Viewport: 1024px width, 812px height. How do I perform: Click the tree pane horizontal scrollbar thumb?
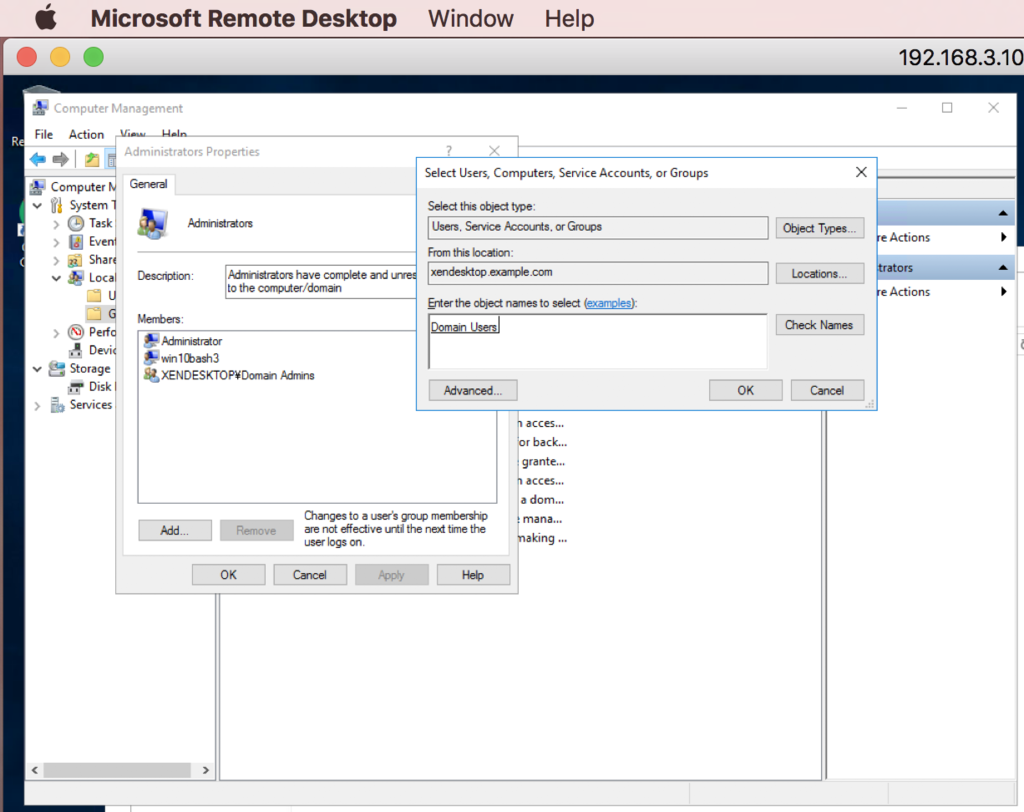point(117,770)
